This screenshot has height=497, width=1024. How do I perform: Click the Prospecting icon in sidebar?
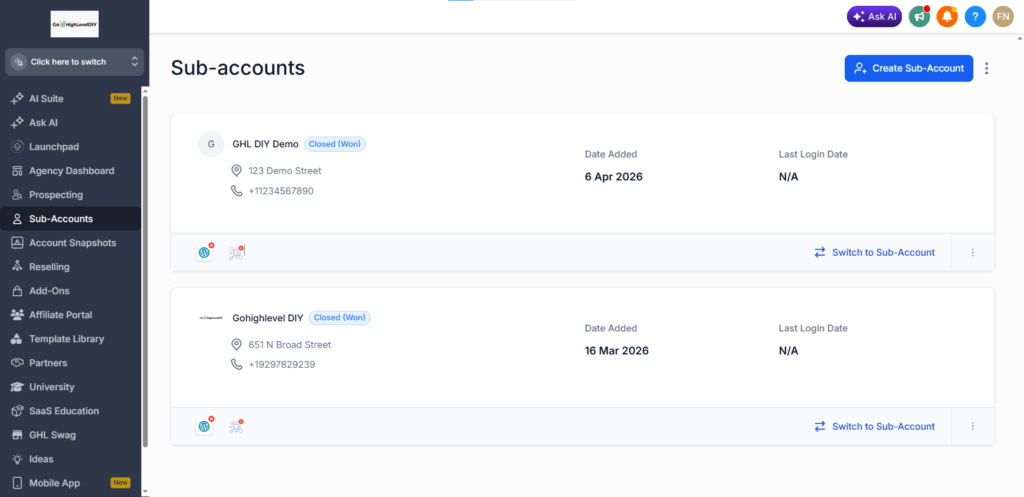pyautogui.click(x=18, y=195)
